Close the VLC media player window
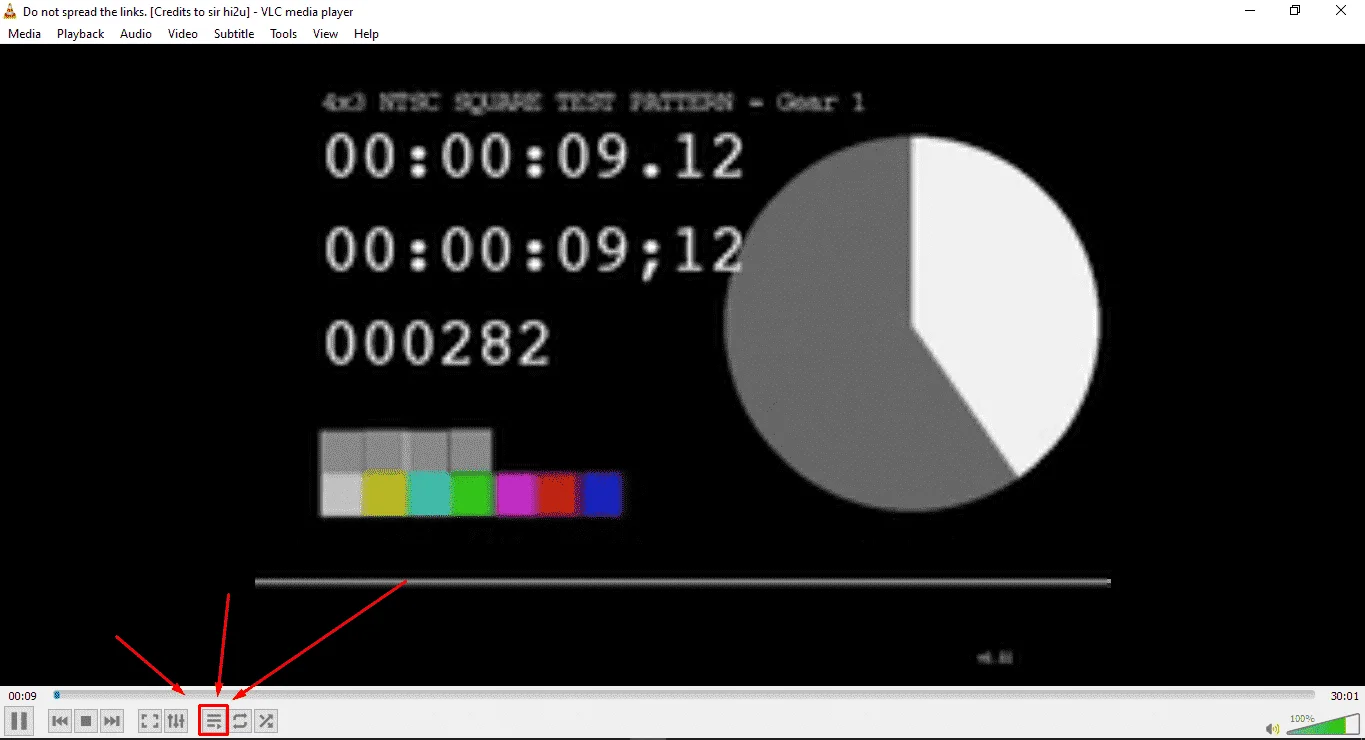Viewport: 1365px width, 740px height. point(1341,11)
